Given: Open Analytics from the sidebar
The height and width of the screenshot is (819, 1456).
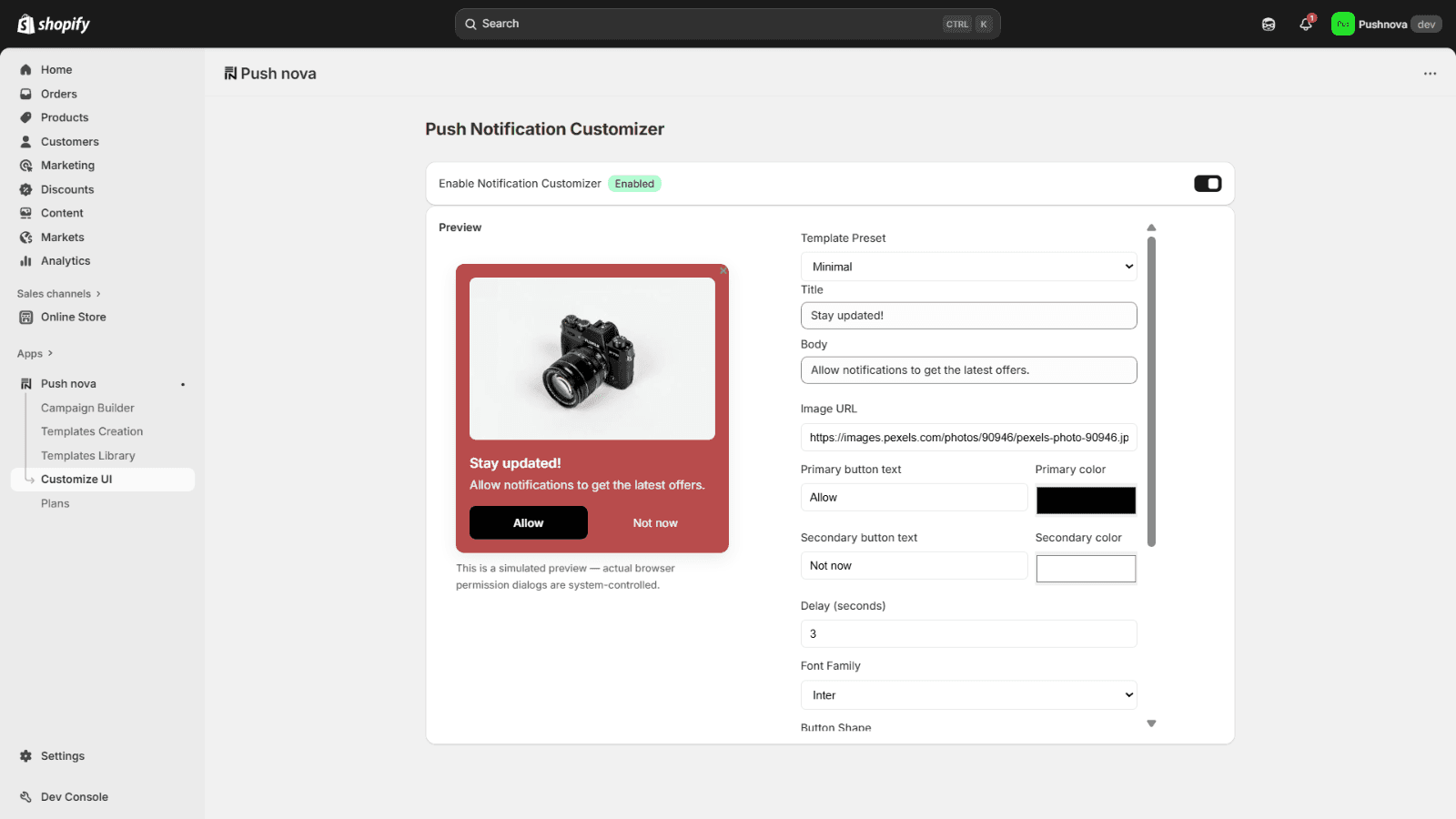Looking at the screenshot, I should (65, 260).
